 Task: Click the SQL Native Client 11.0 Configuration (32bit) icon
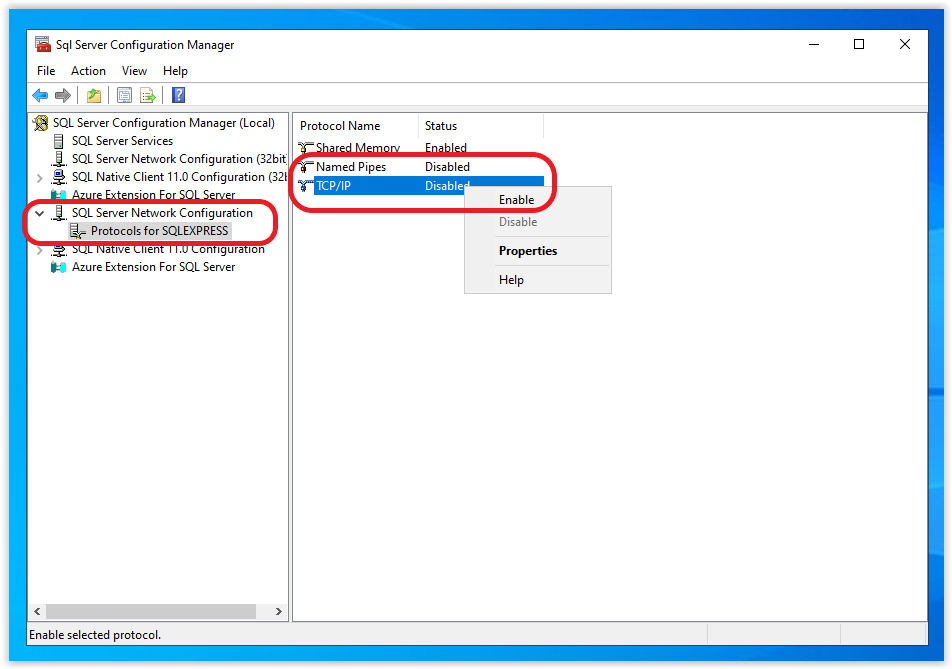59,177
